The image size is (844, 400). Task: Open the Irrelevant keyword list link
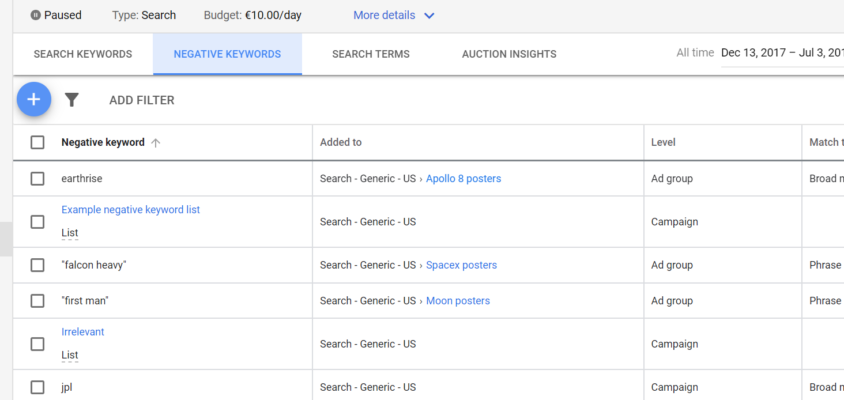click(x=82, y=332)
